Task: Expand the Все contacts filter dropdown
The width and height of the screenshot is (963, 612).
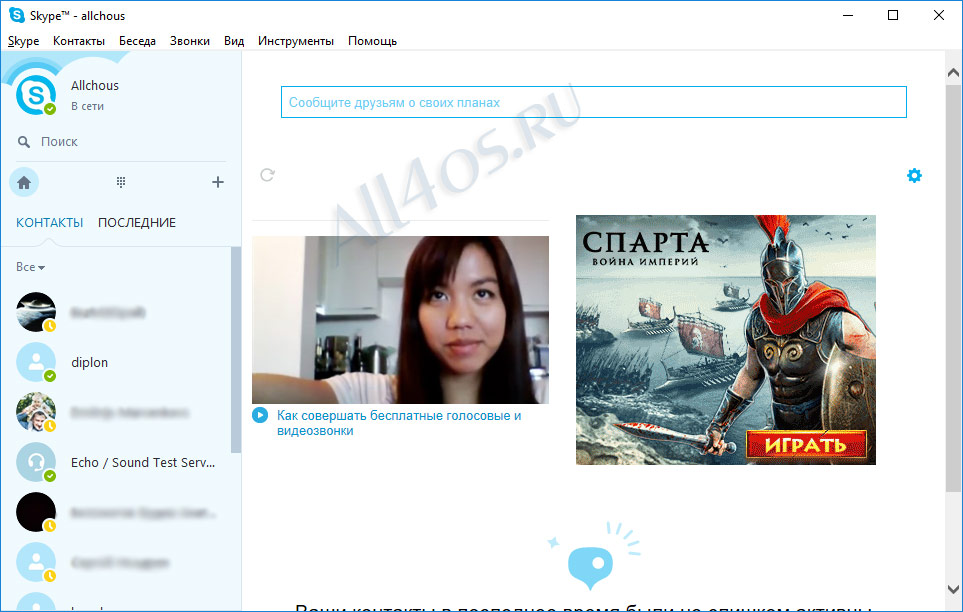Action: [30, 267]
